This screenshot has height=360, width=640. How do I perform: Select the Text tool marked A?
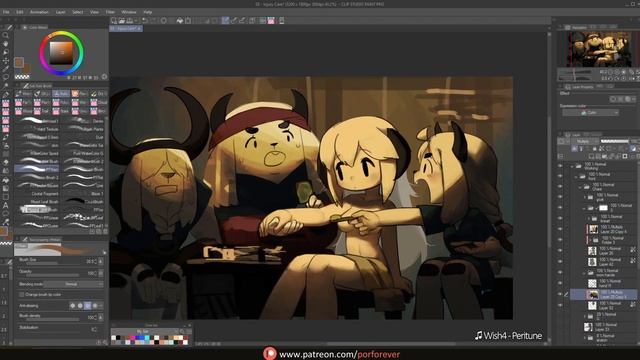[6, 205]
